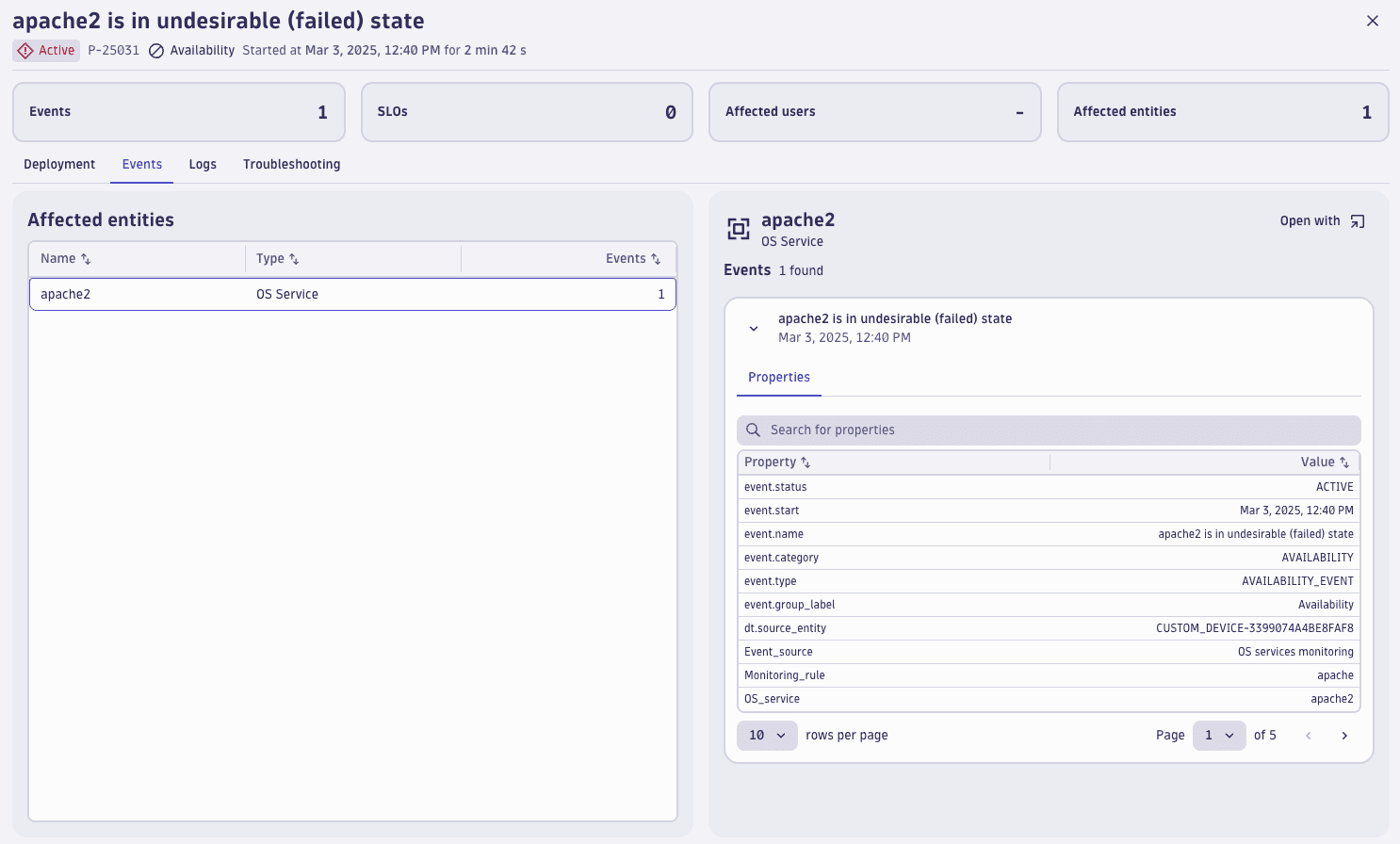Image resolution: width=1400 pixels, height=844 pixels.
Task: Open the rows per page dropdown
Action: click(x=767, y=736)
